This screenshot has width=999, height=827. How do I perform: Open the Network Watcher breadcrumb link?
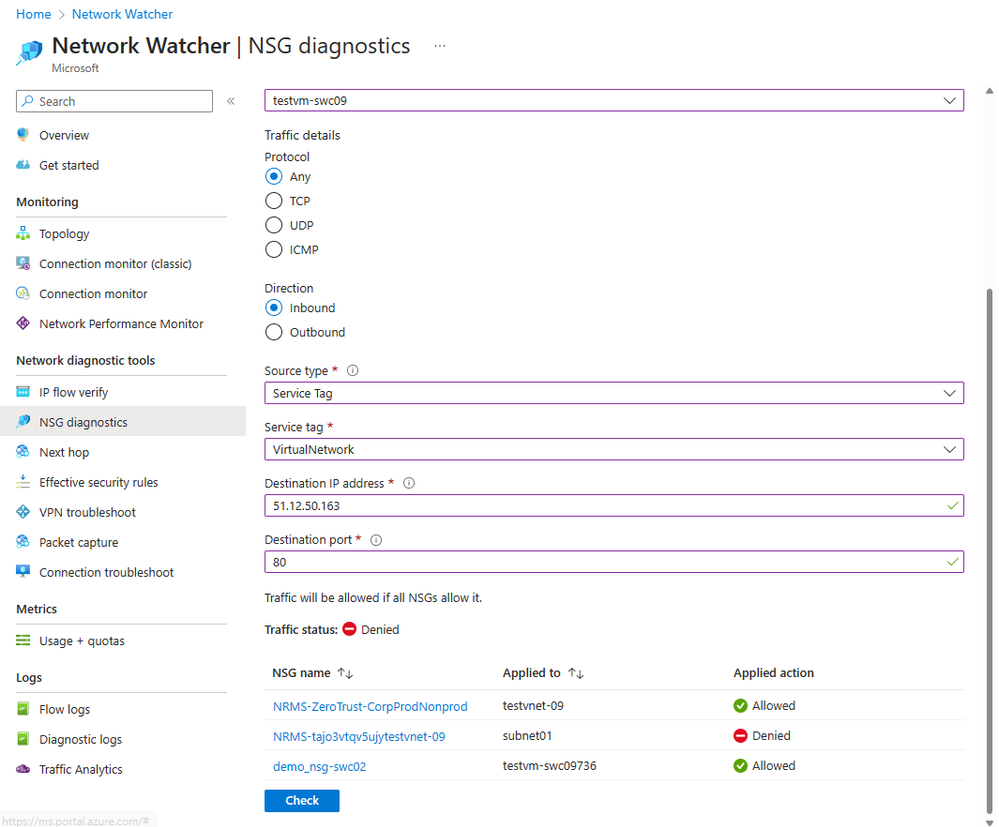(x=122, y=14)
